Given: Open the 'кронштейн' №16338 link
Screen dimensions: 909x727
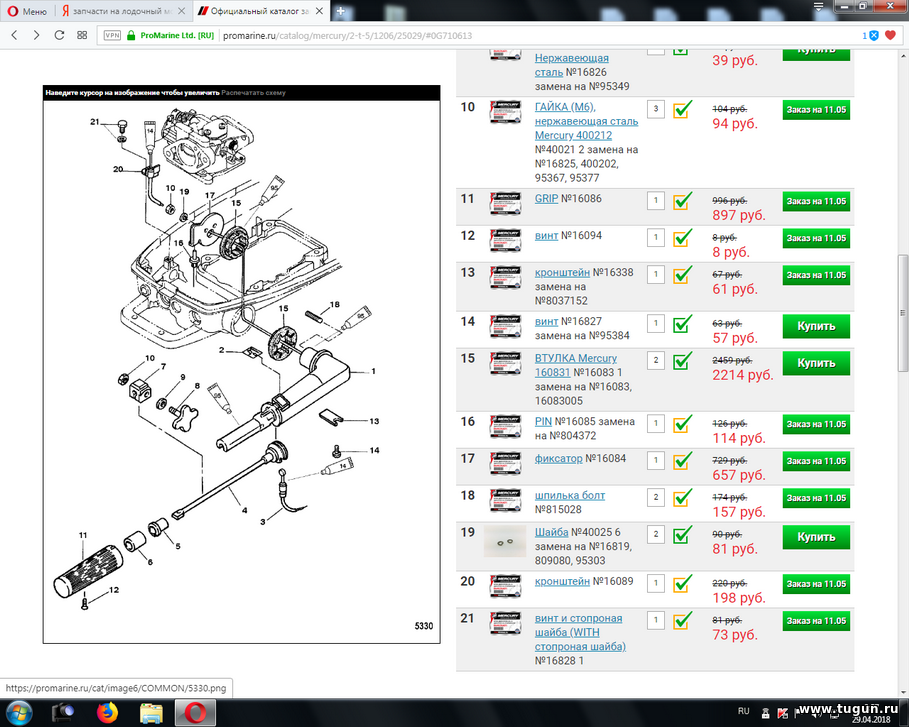Looking at the screenshot, I should click(x=562, y=272).
